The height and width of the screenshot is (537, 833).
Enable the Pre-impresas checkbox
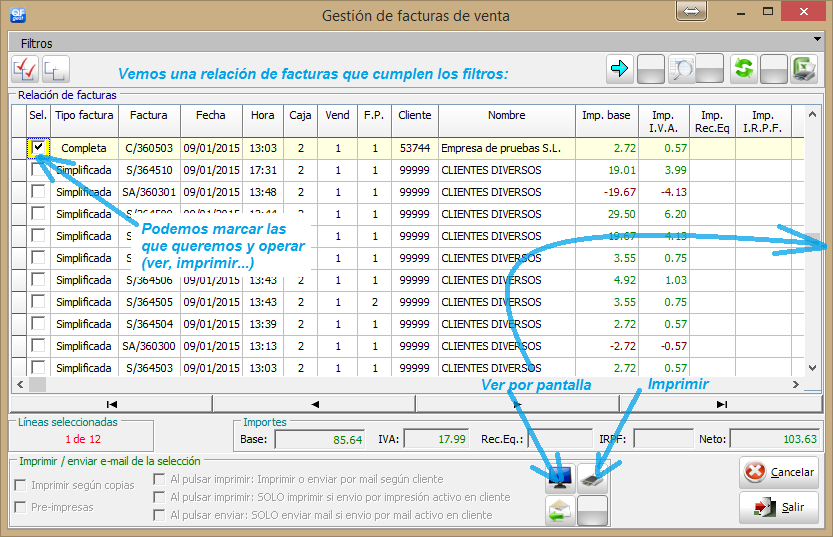(x=21, y=507)
